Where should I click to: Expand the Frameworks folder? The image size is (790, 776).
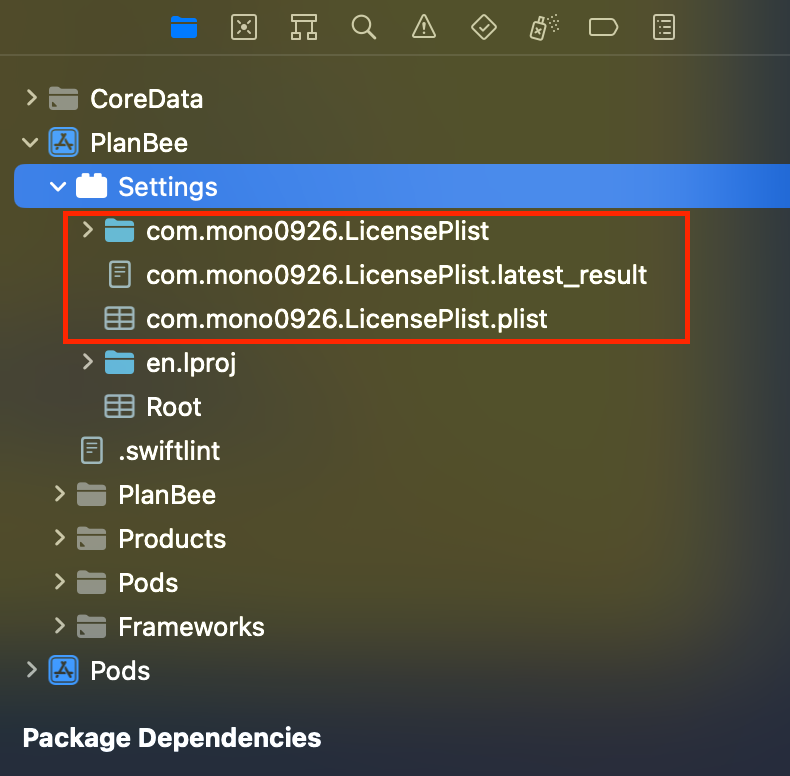coord(59,626)
